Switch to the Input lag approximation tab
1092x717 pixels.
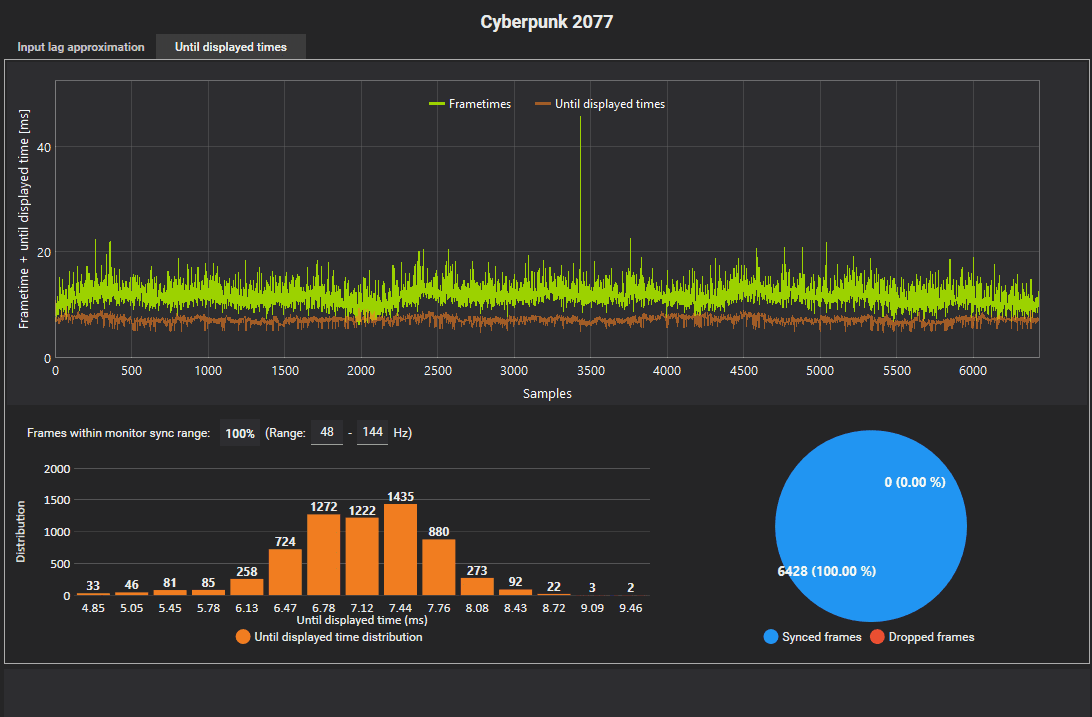click(x=80, y=46)
